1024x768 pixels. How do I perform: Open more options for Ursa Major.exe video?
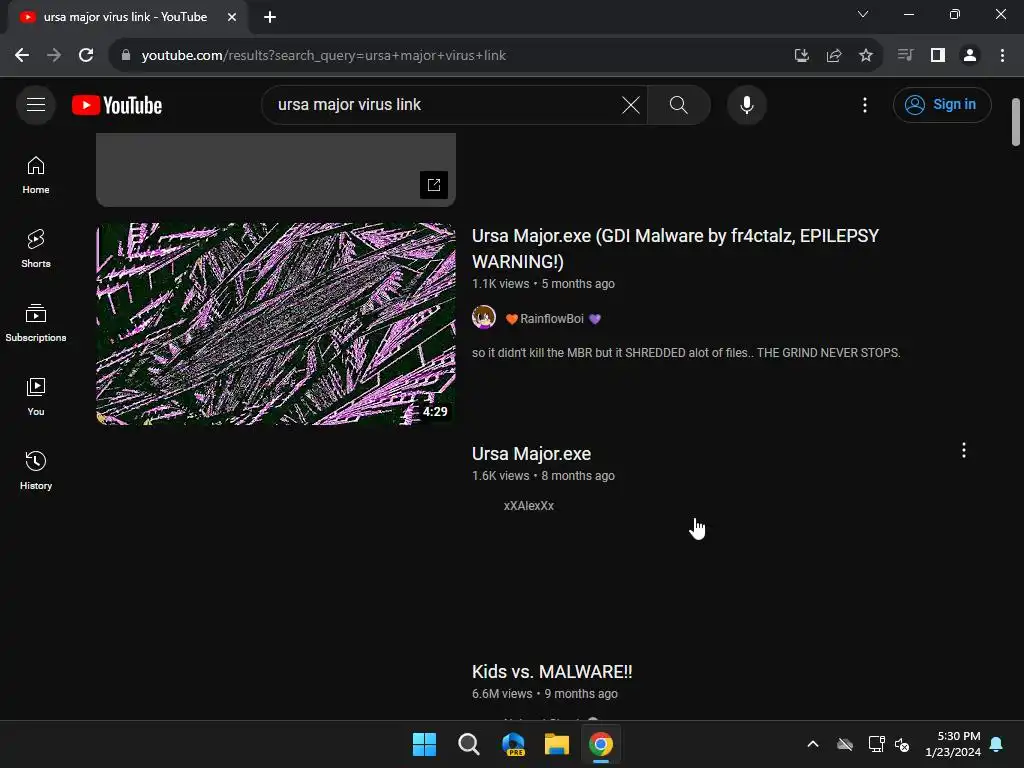point(963,450)
